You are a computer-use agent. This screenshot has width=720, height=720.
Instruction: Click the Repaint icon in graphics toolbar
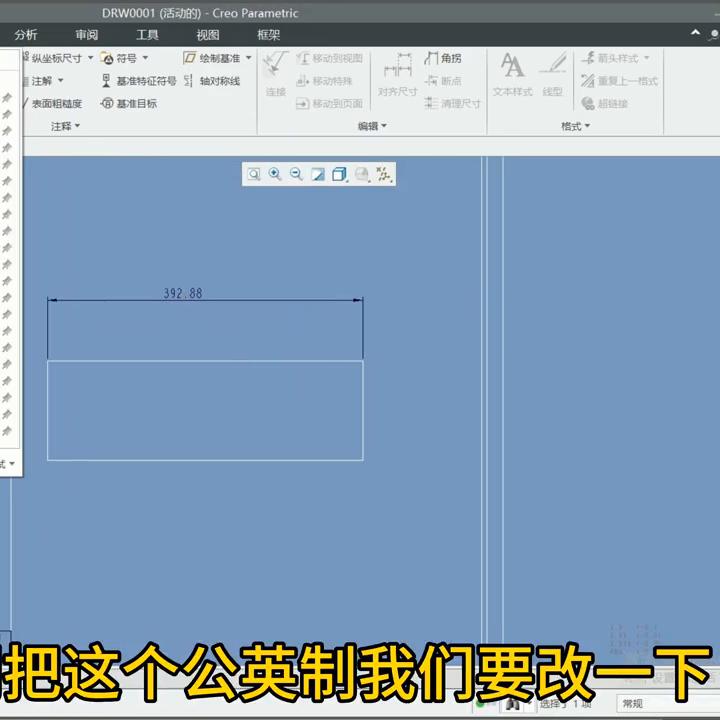click(x=318, y=174)
